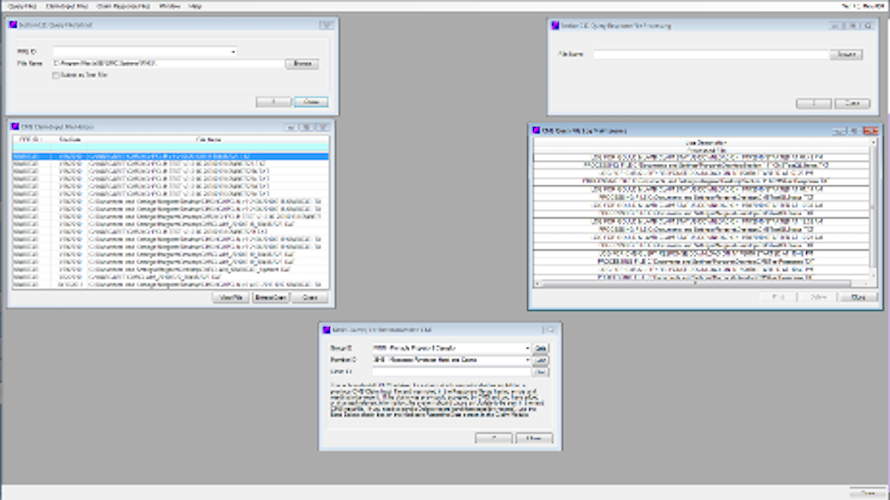Click the log window's horizontal scrollbar
Screen dimensions: 890x500
702,283
